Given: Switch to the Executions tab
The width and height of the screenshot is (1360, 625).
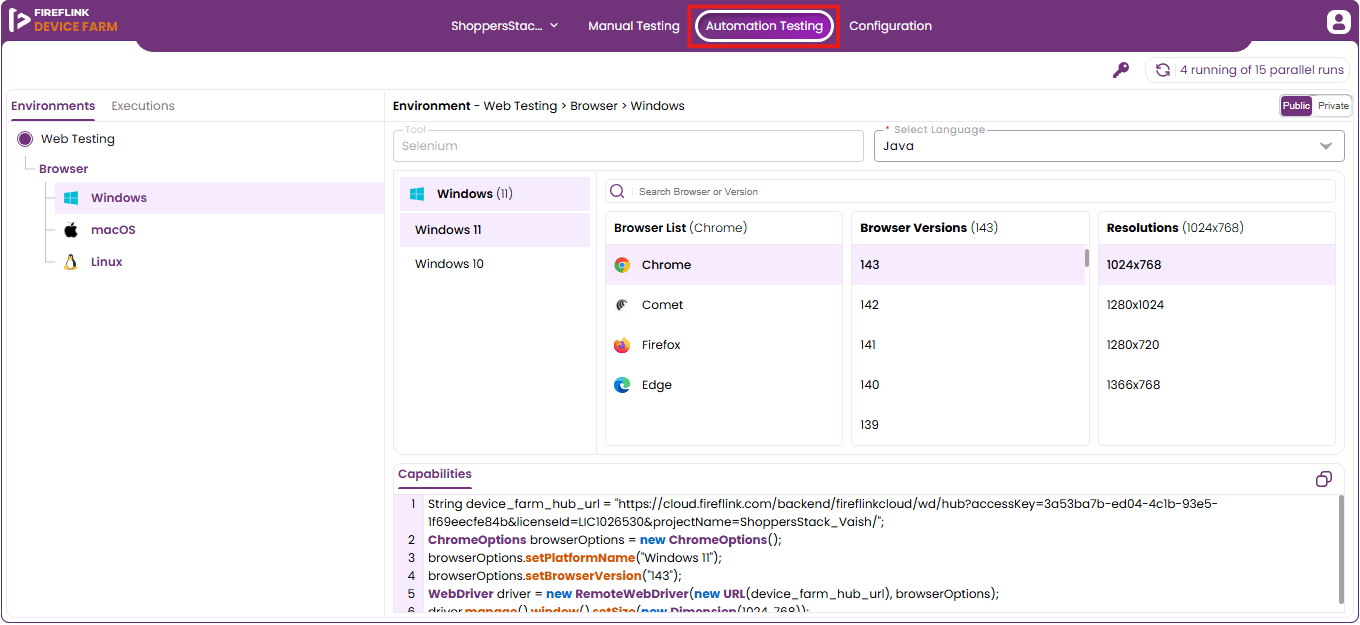Looking at the screenshot, I should point(143,106).
